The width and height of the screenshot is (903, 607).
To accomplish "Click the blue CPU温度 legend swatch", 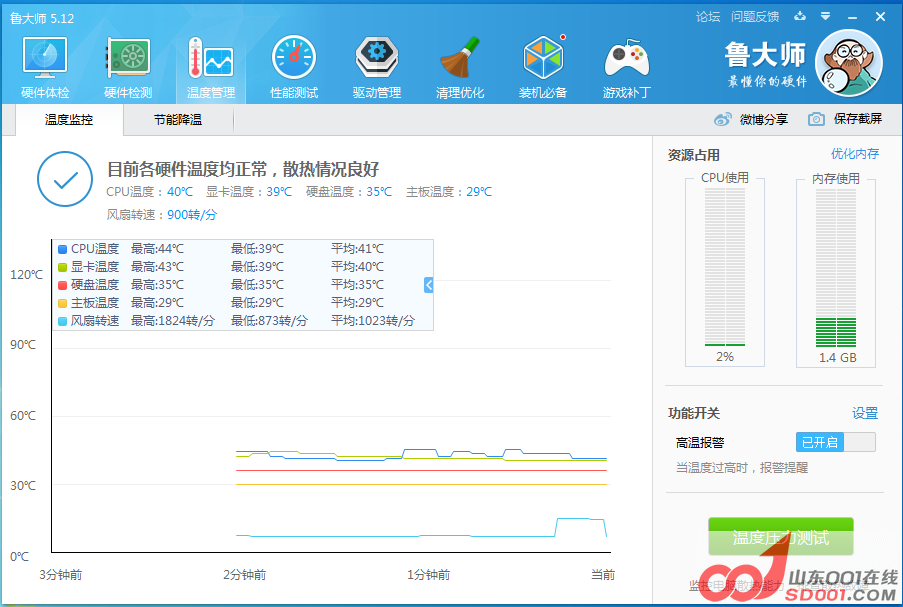I will pyautogui.click(x=63, y=249).
